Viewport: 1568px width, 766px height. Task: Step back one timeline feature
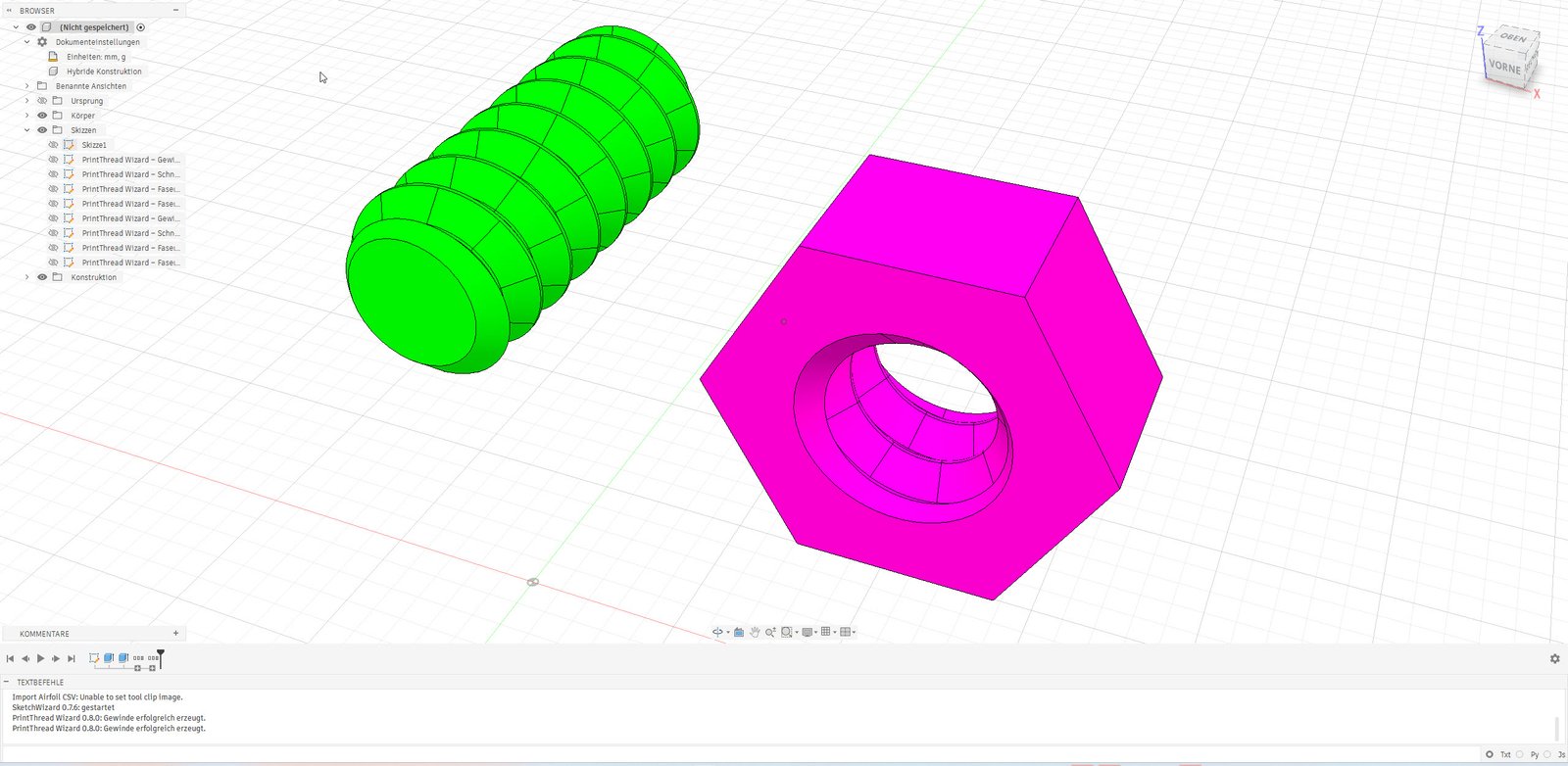pyautogui.click(x=25, y=658)
